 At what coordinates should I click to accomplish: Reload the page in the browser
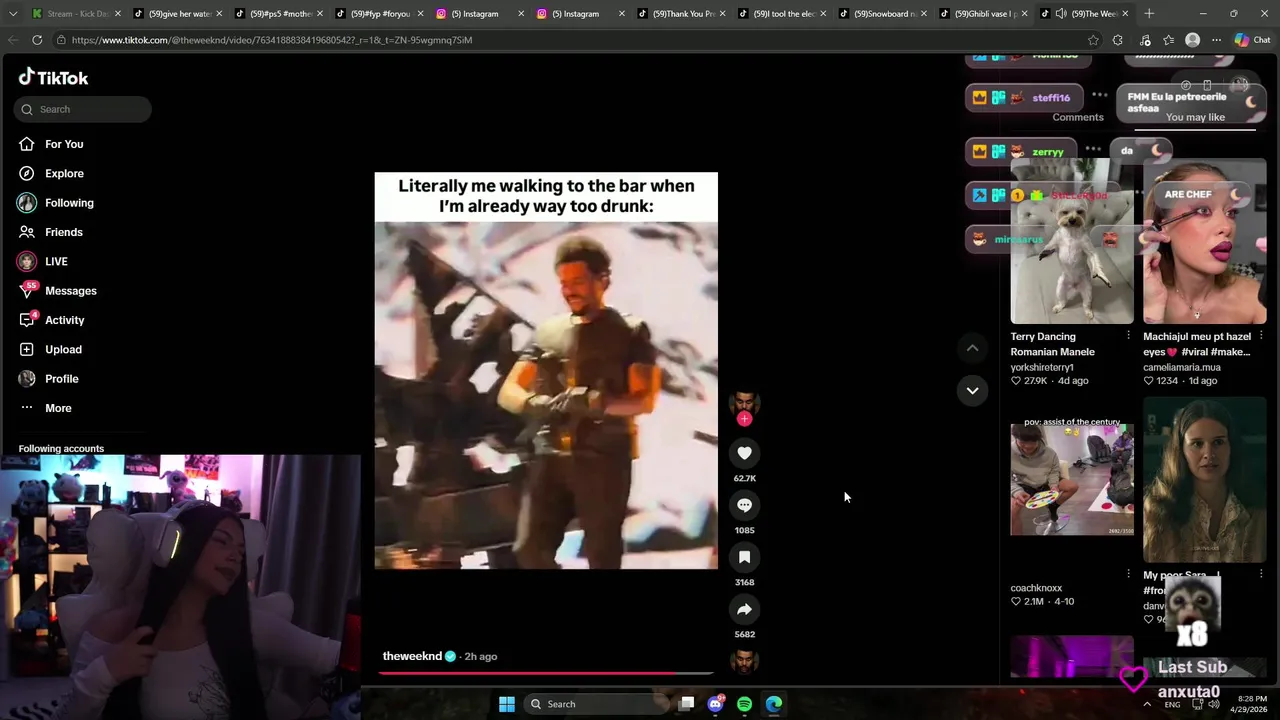(37, 40)
